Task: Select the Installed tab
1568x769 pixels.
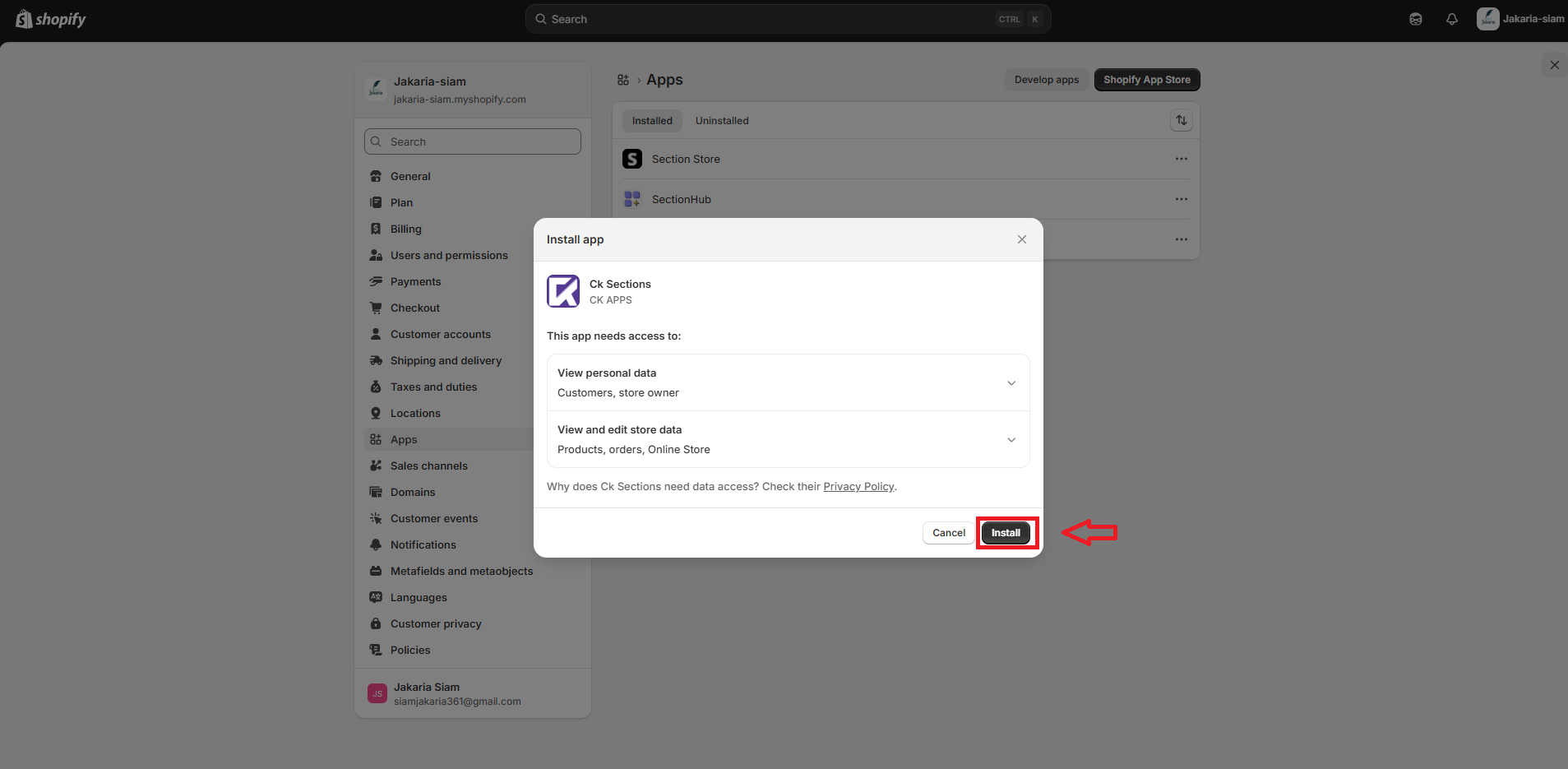Action: pyautogui.click(x=652, y=121)
